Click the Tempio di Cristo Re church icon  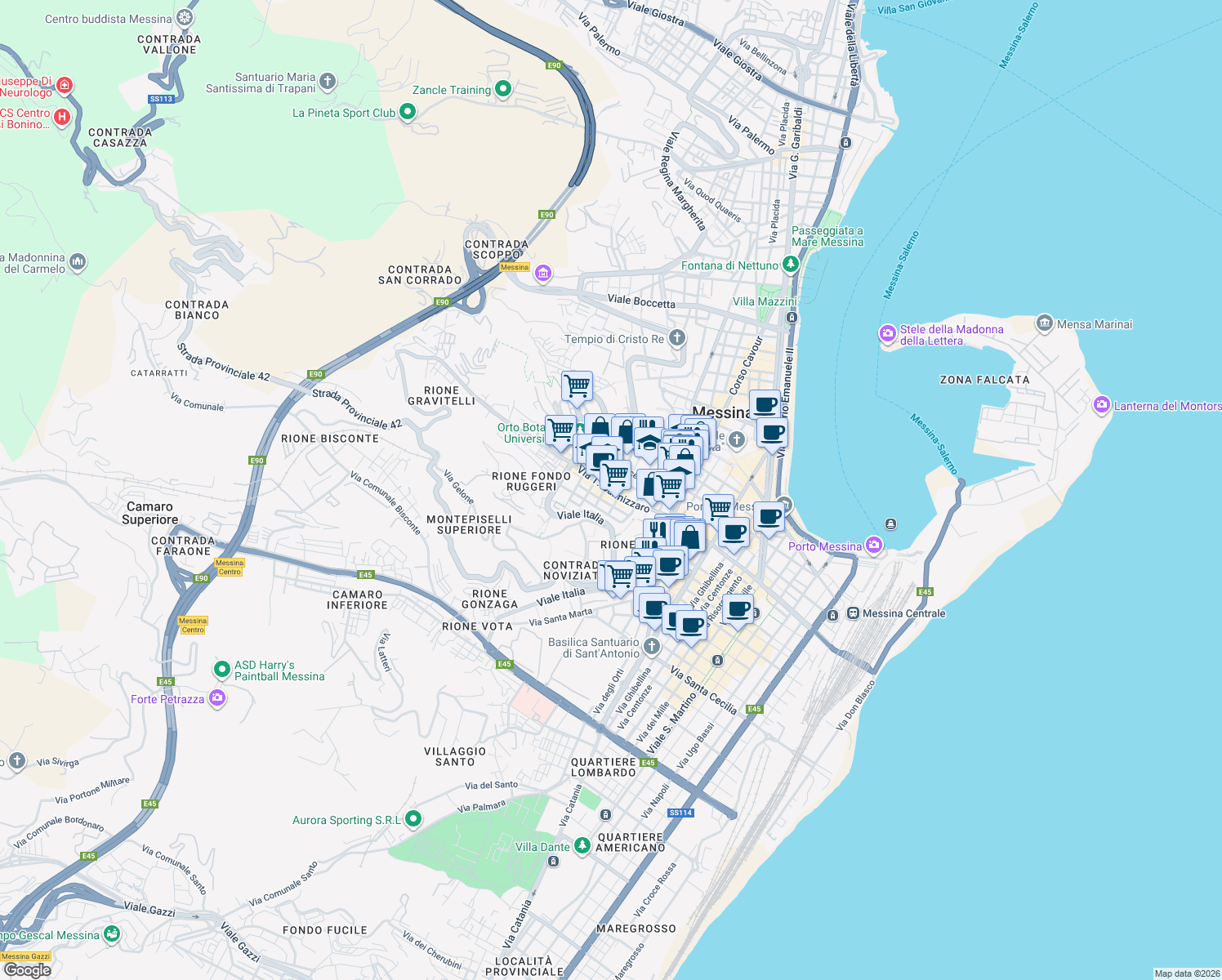pyautogui.click(x=676, y=338)
